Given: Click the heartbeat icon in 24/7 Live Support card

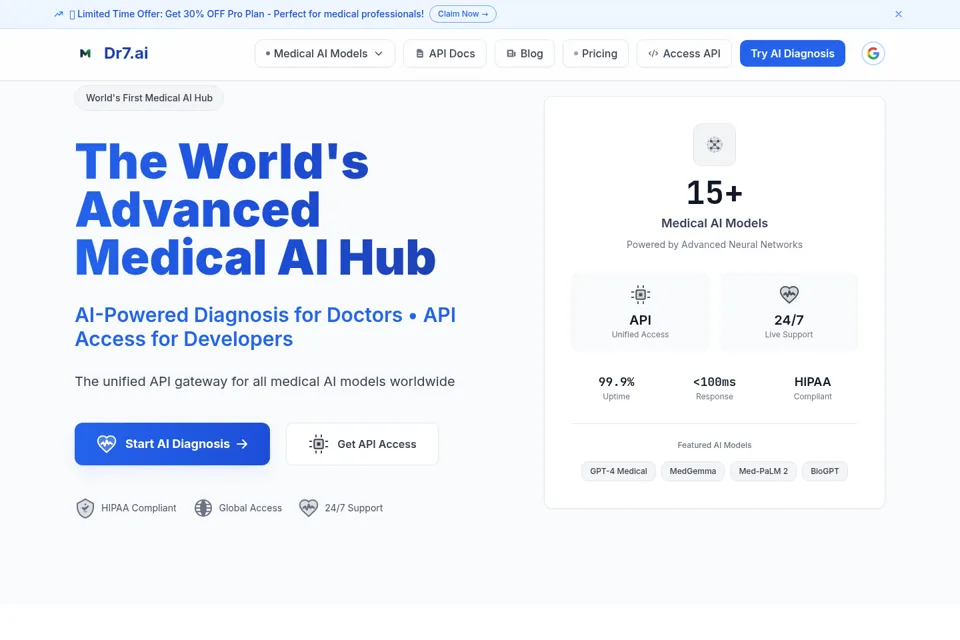Looking at the screenshot, I should pos(789,295).
